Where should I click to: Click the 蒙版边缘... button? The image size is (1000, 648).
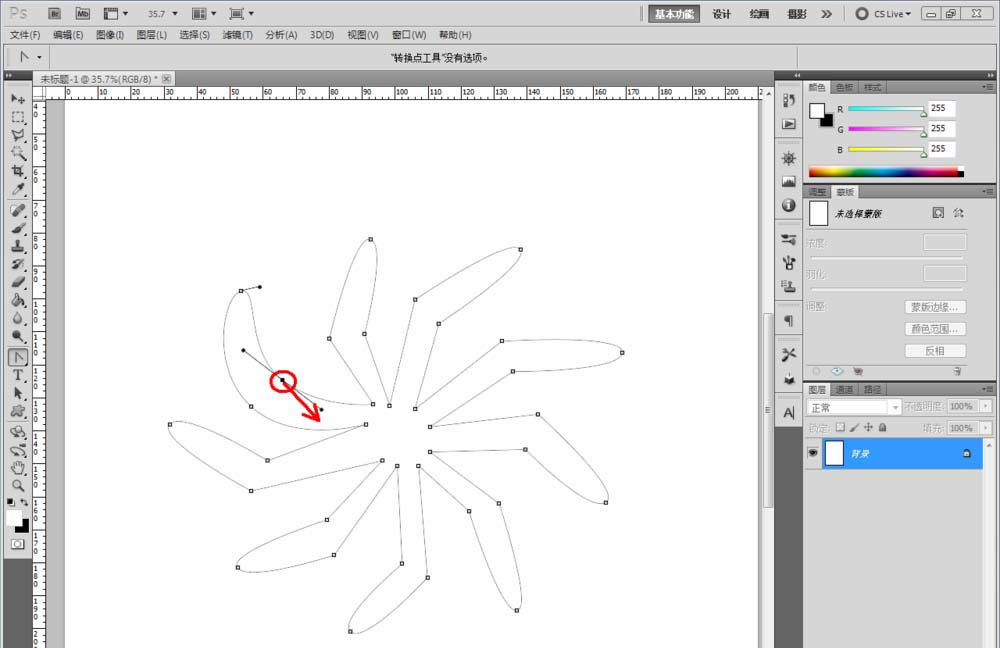point(934,307)
